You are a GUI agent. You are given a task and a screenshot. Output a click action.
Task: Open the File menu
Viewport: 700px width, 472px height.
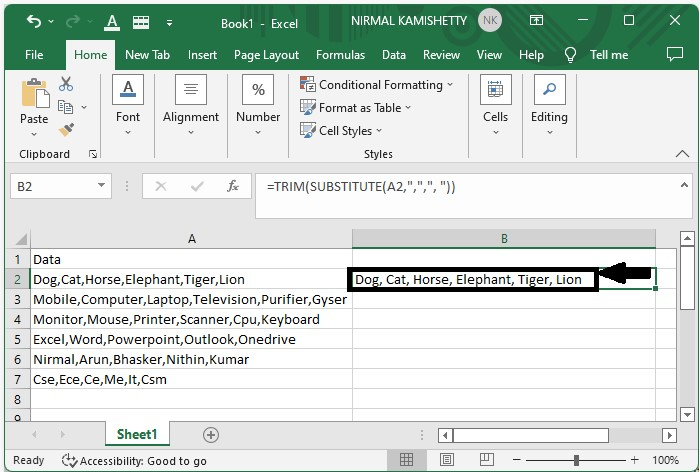pos(34,54)
